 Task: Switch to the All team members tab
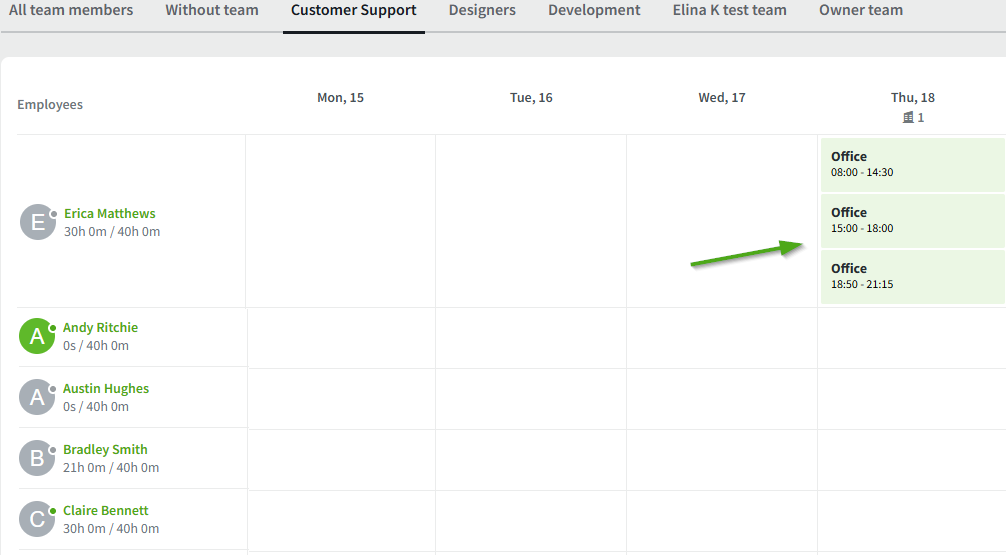point(71,11)
